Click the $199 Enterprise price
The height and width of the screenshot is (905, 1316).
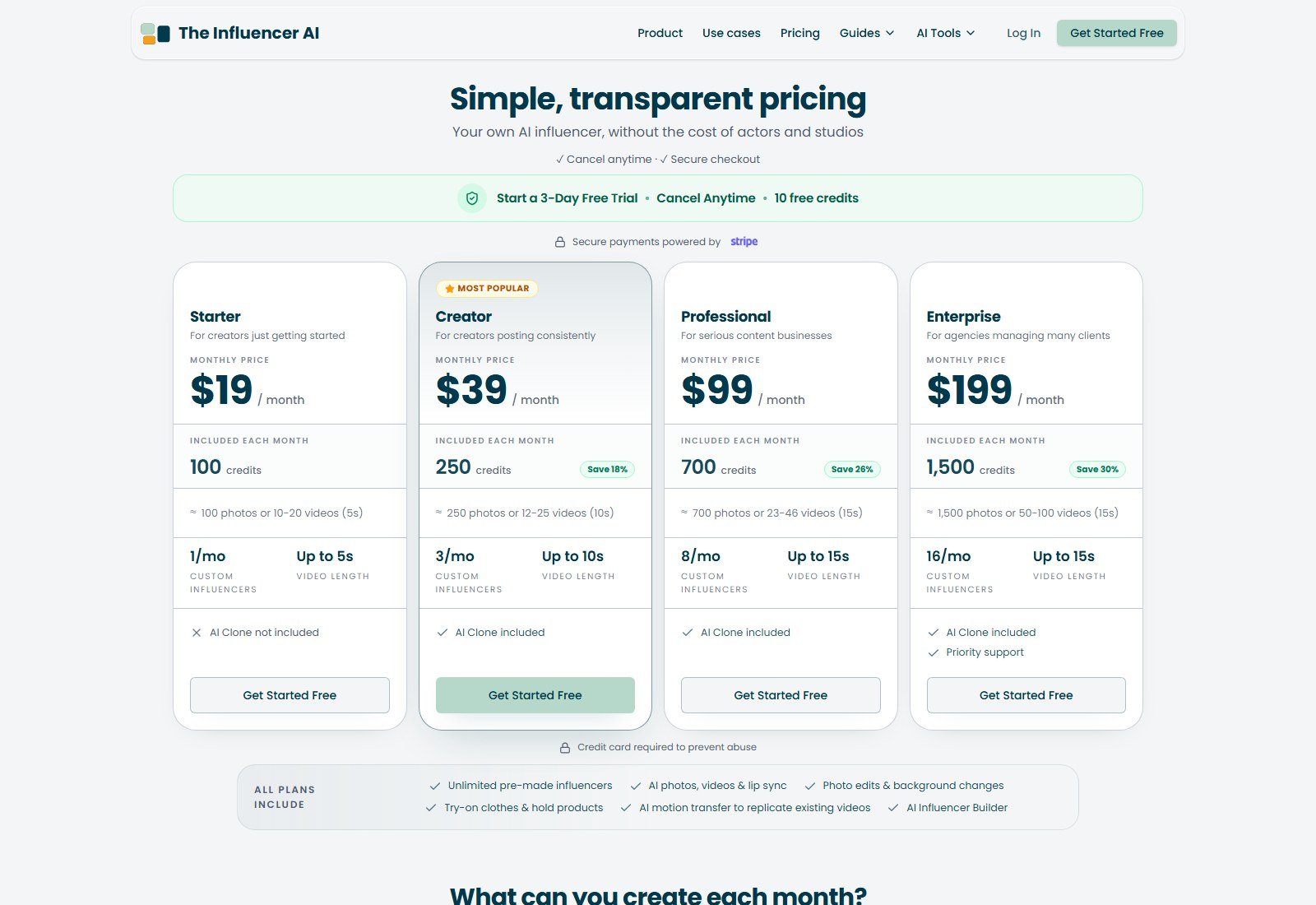(969, 390)
